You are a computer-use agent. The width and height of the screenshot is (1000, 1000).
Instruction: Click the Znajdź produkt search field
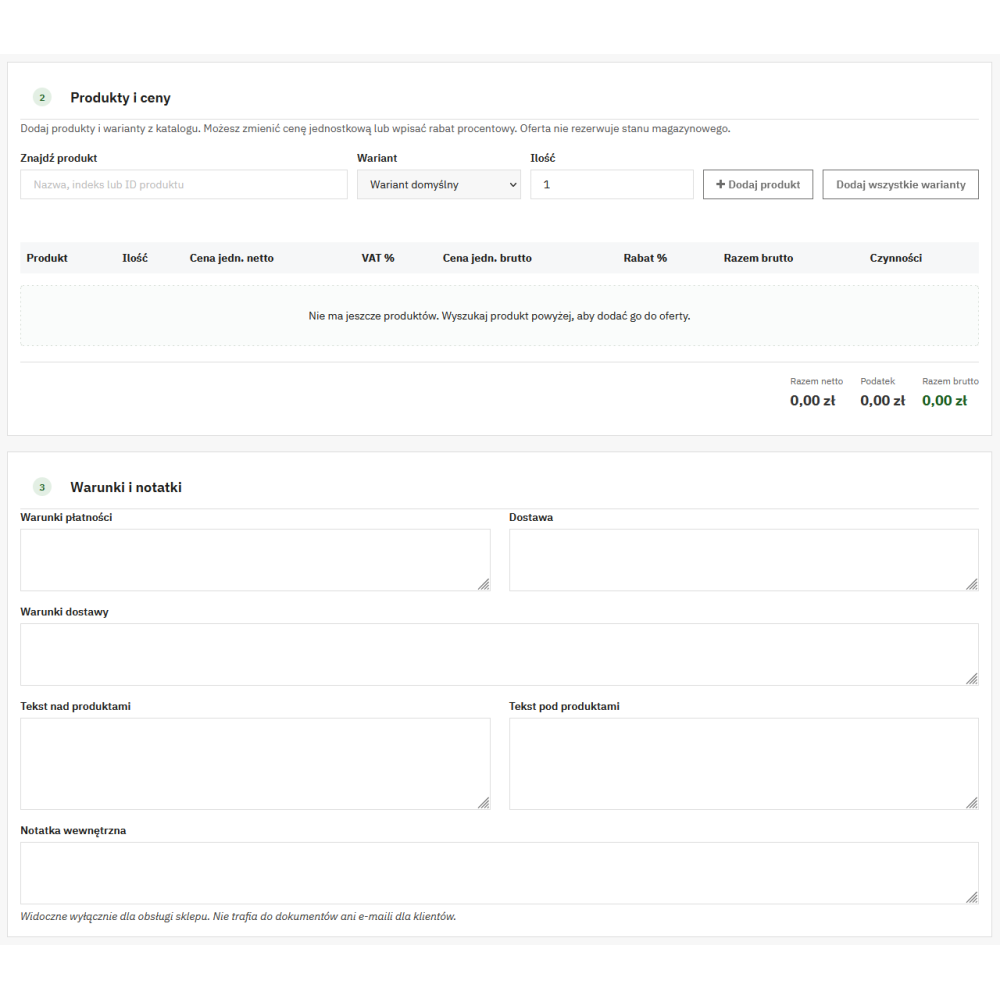[184, 184]
